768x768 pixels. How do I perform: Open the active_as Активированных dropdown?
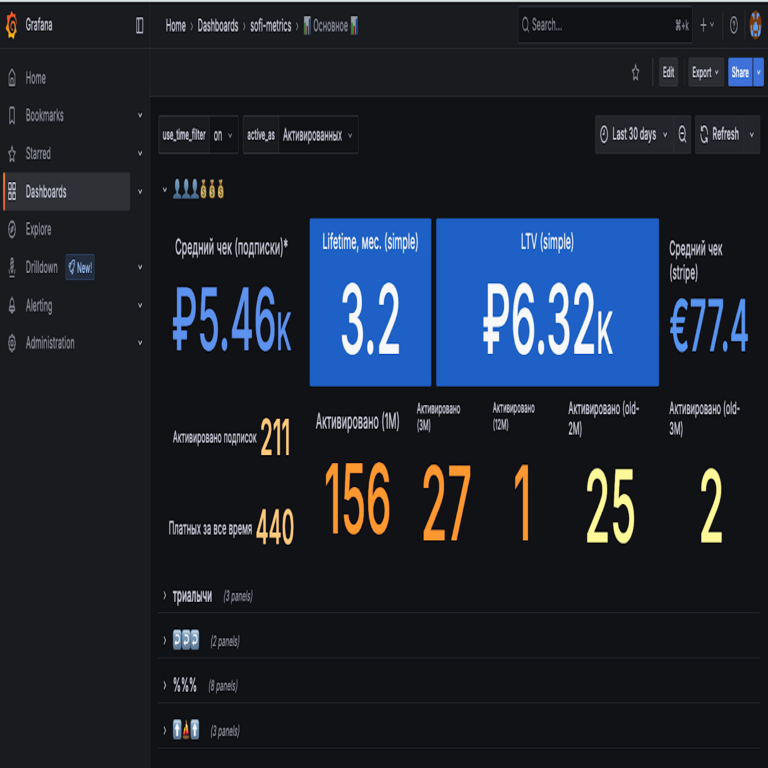317,135
